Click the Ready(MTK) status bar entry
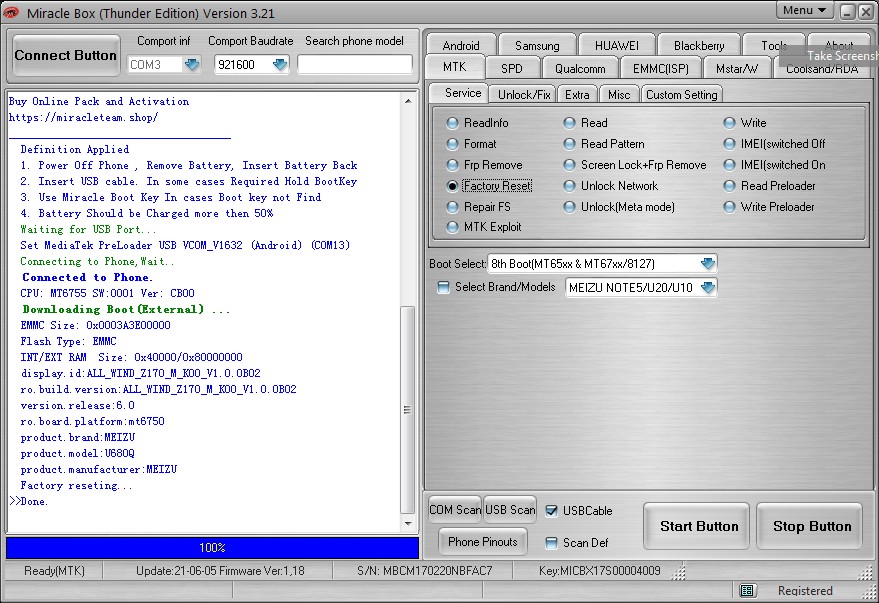The image size is (879, 603). pos(54,571)
